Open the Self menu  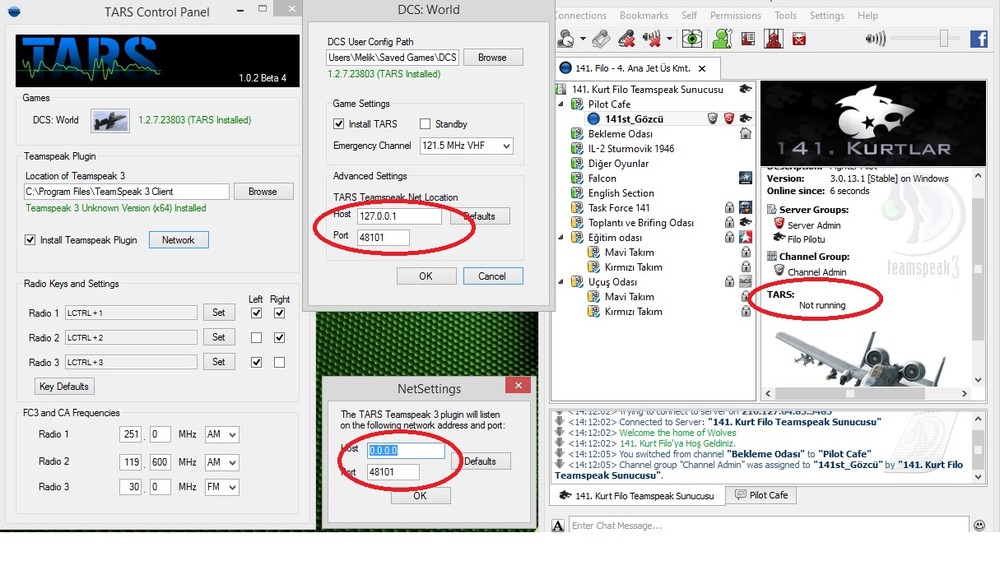point(689,15)
